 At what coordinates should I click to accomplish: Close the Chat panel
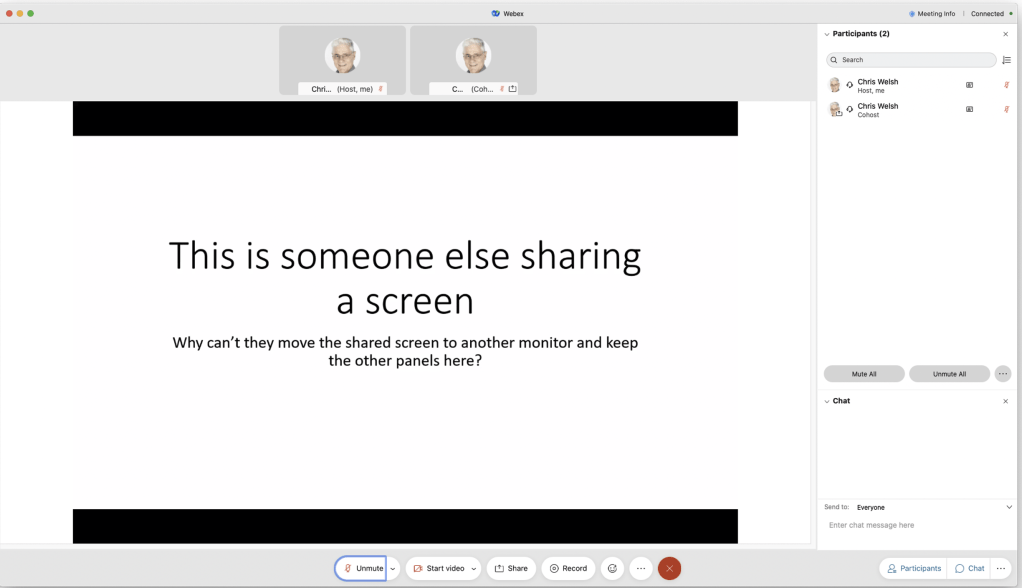pyautogui.click(x=1005, y=401)
